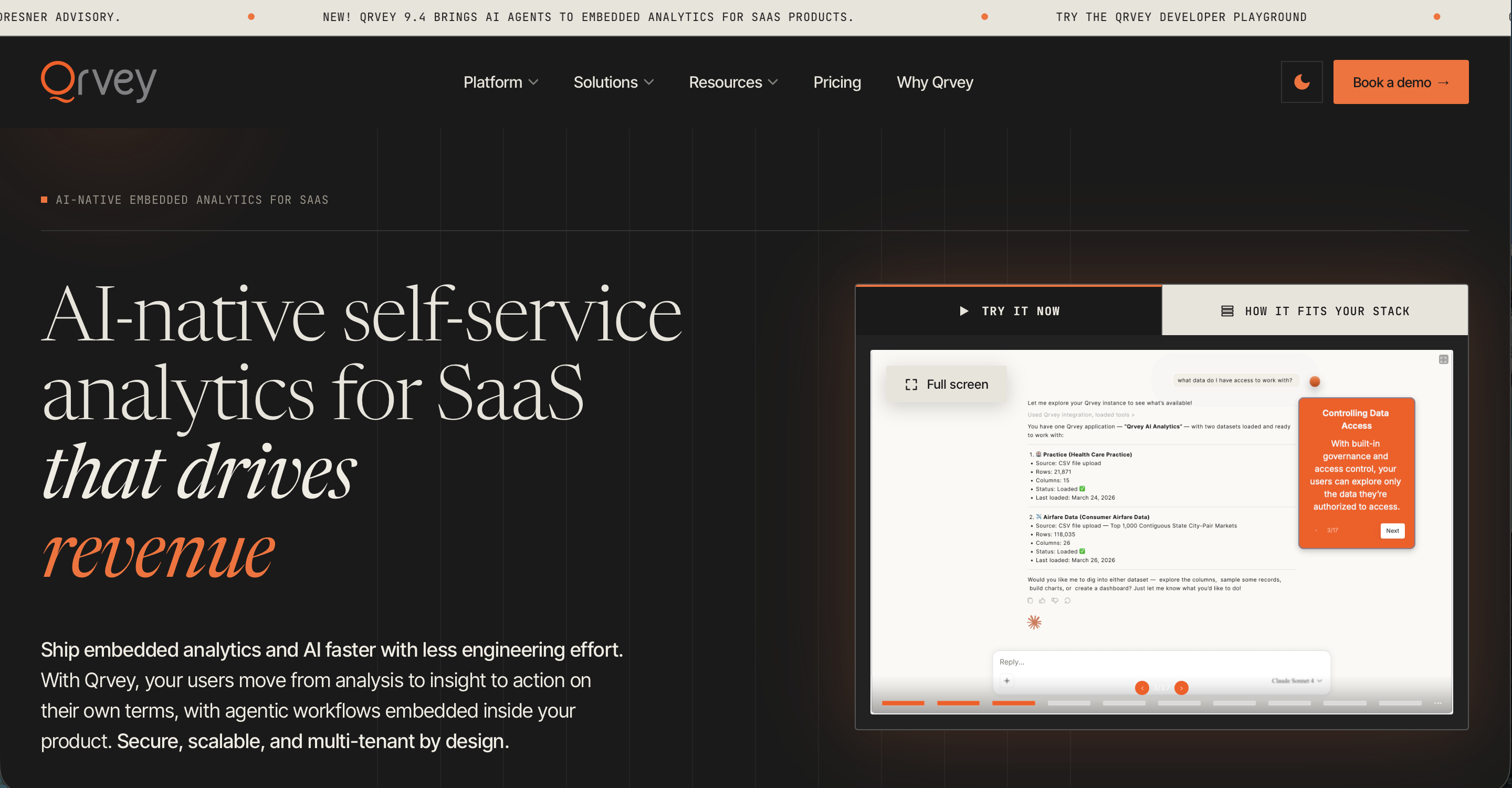The height and width of the screenshot is (788, 1512).
Task: Expand 'Used Qrvey integration, loaded tools'
Action: [x=1080, y=414]
